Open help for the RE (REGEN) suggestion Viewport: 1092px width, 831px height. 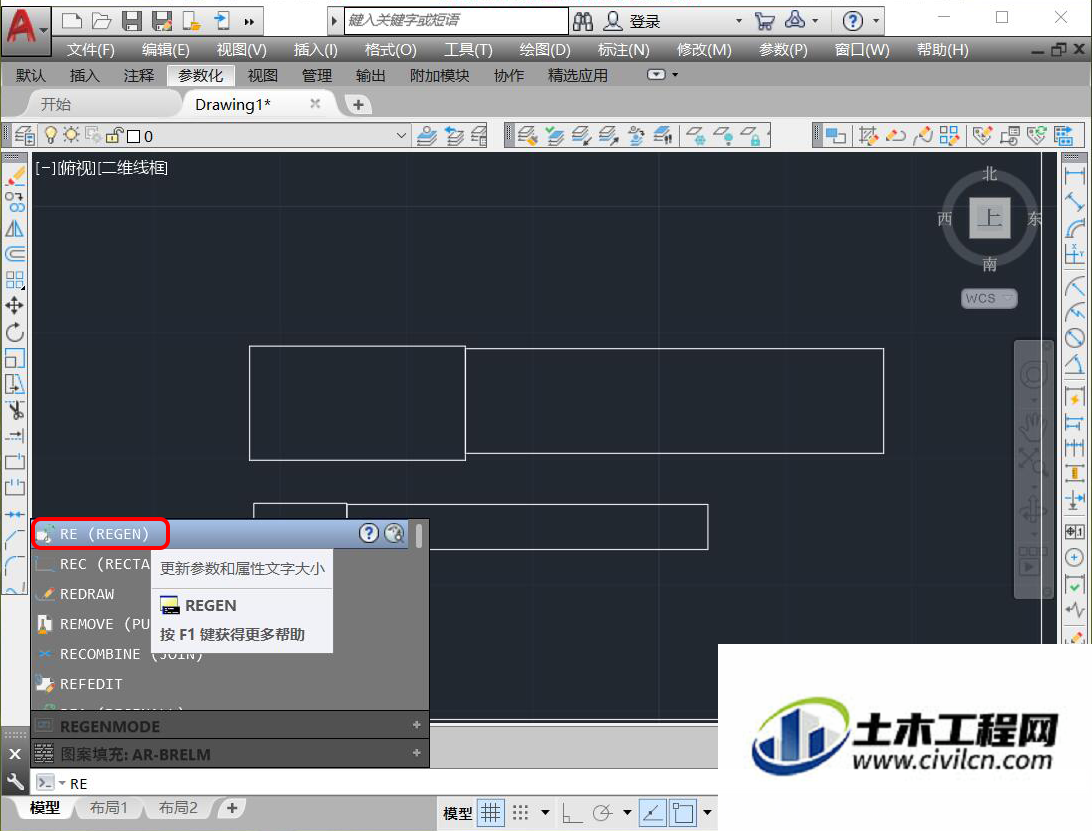tap(368, 534)
